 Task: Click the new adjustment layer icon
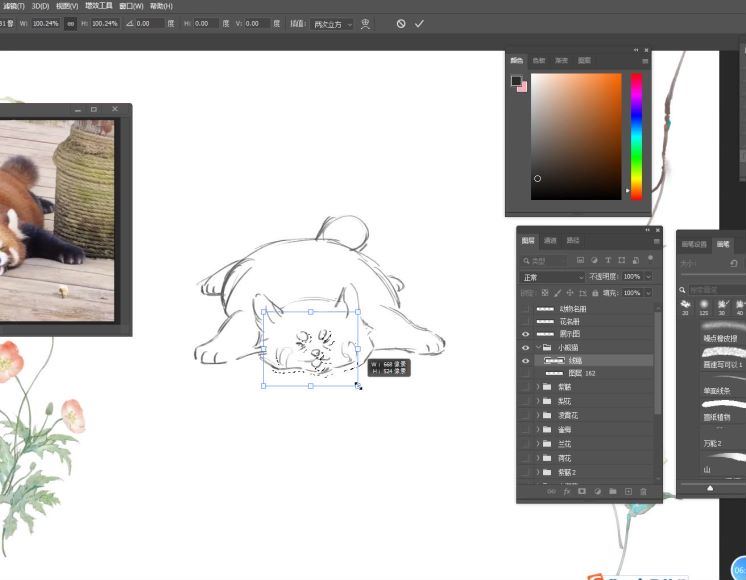[598, 492]
